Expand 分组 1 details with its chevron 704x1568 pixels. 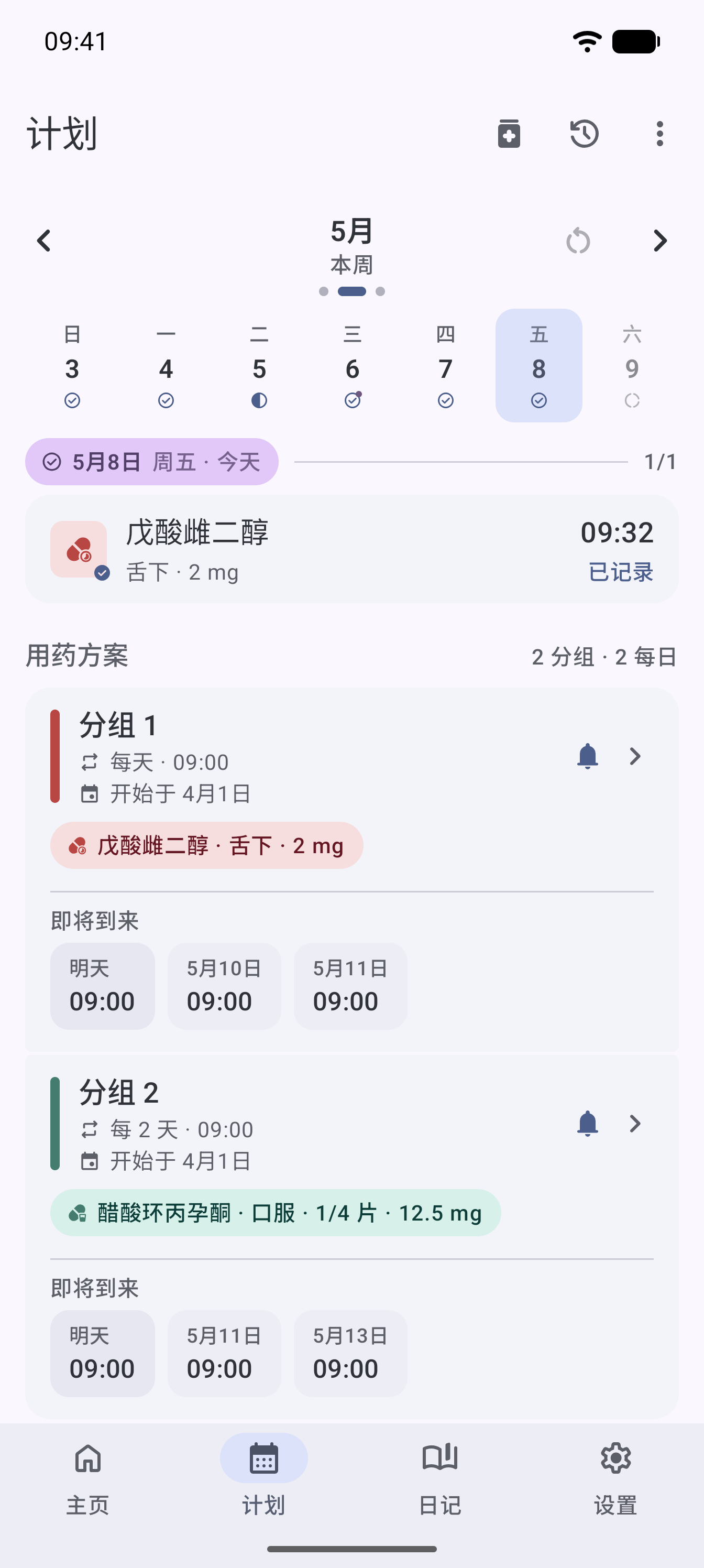pyautogui.click(x=635, y=756)
